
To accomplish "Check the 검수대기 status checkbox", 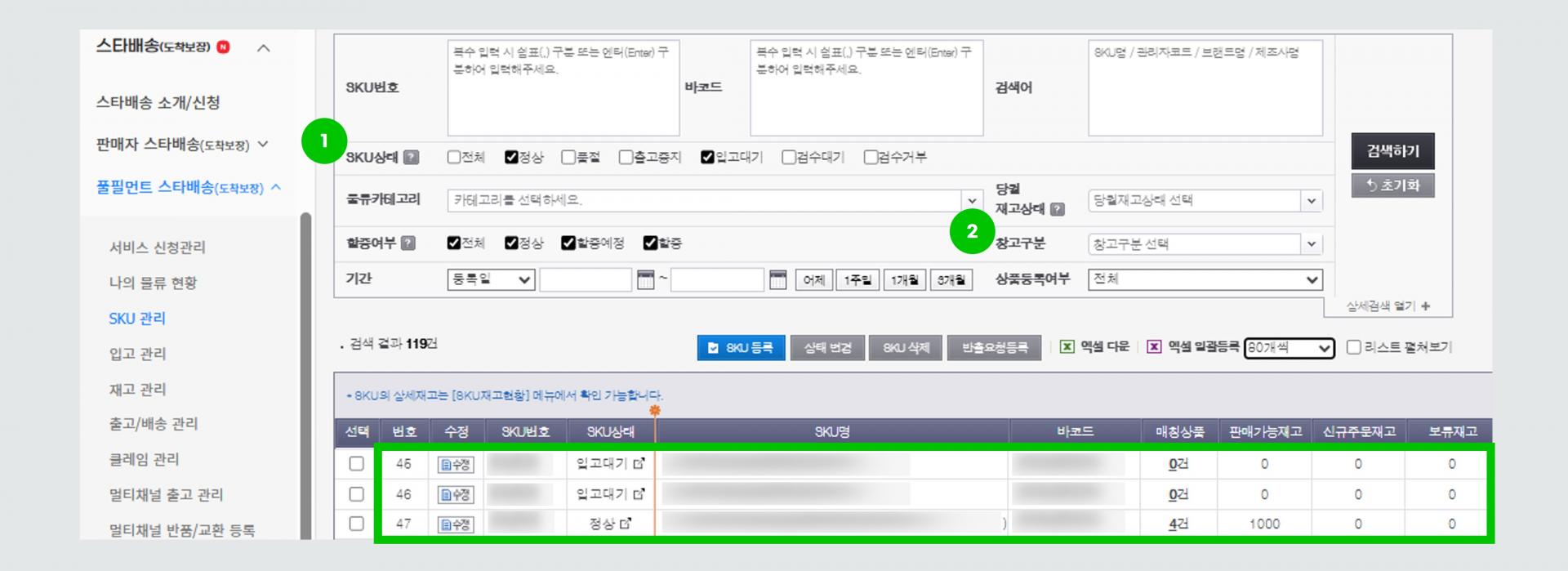I will pyautogui.click(x=788, y=157).
